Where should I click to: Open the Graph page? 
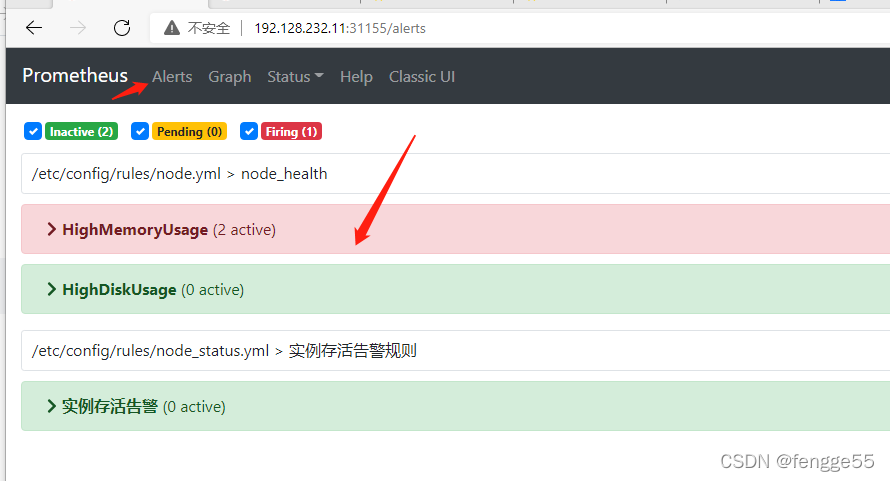click(230, 77)
